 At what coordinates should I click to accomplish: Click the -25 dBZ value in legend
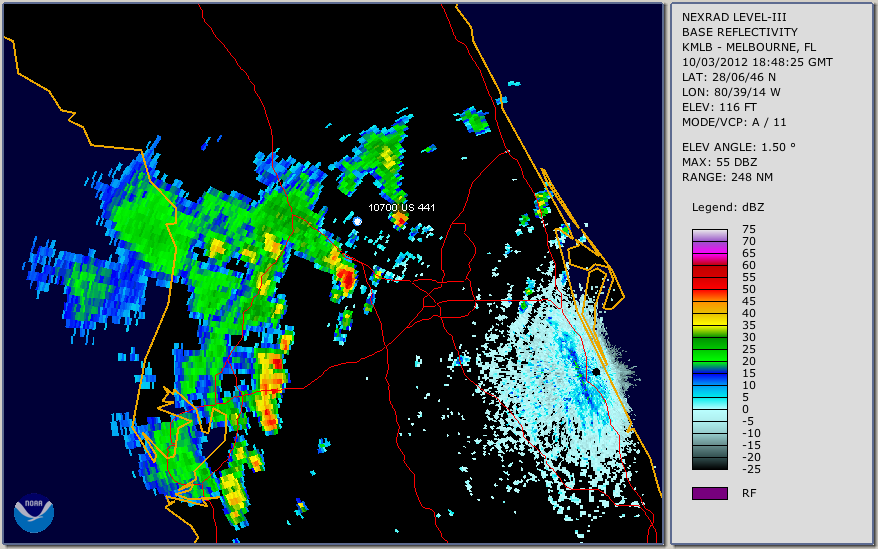pos(751,469)
